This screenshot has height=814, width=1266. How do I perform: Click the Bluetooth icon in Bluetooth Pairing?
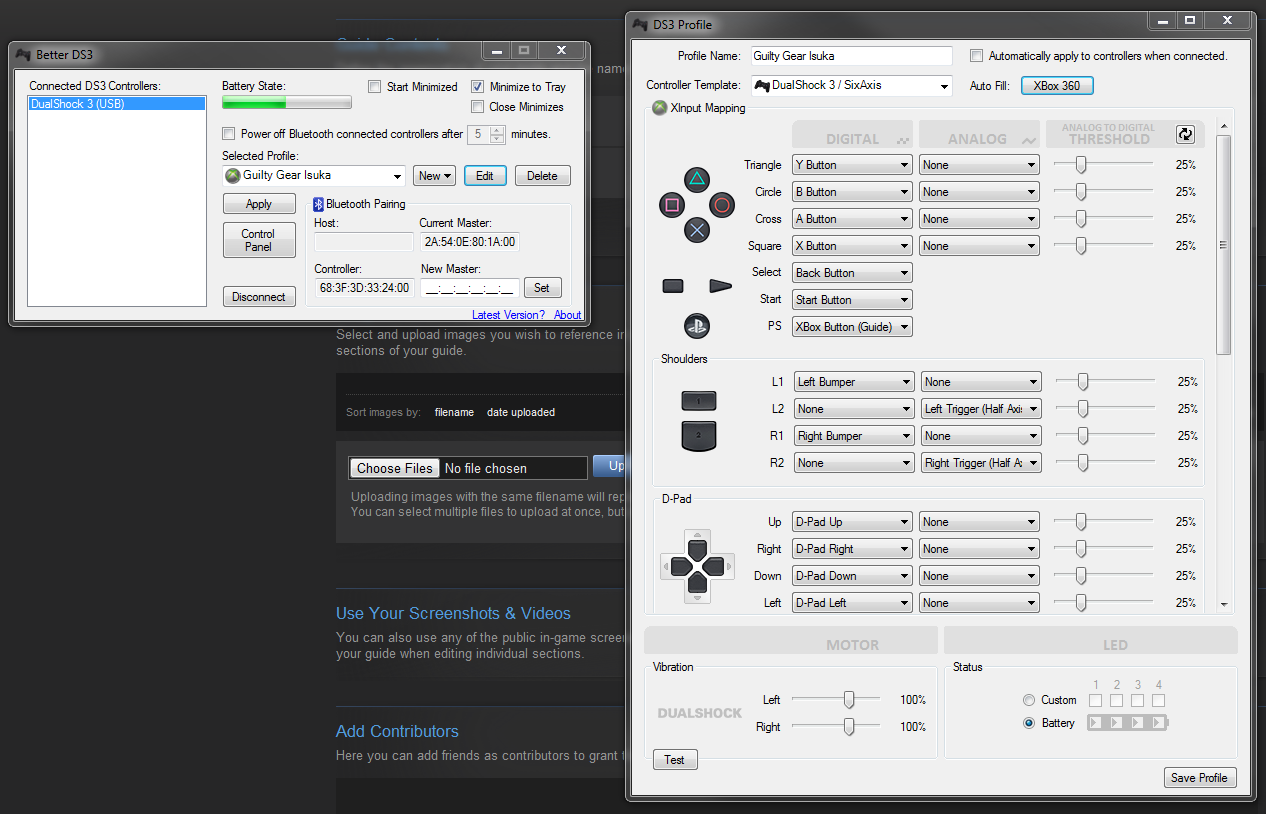tap(319, 204)
